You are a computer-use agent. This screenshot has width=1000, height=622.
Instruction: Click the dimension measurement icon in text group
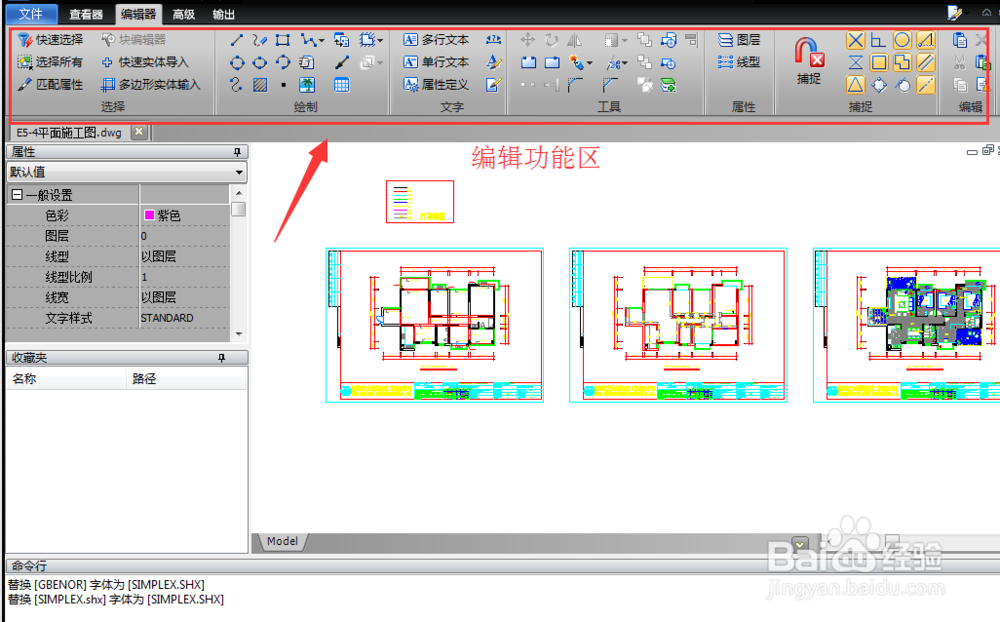(x=493, y=40)
